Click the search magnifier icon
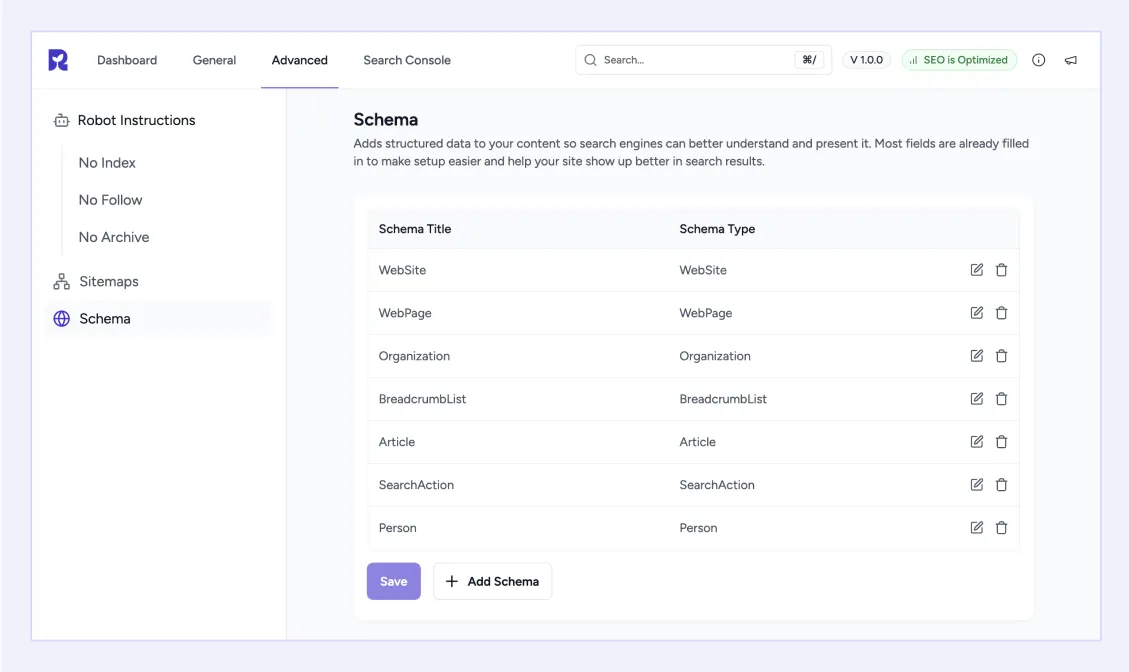 click(x=590, y=60)
